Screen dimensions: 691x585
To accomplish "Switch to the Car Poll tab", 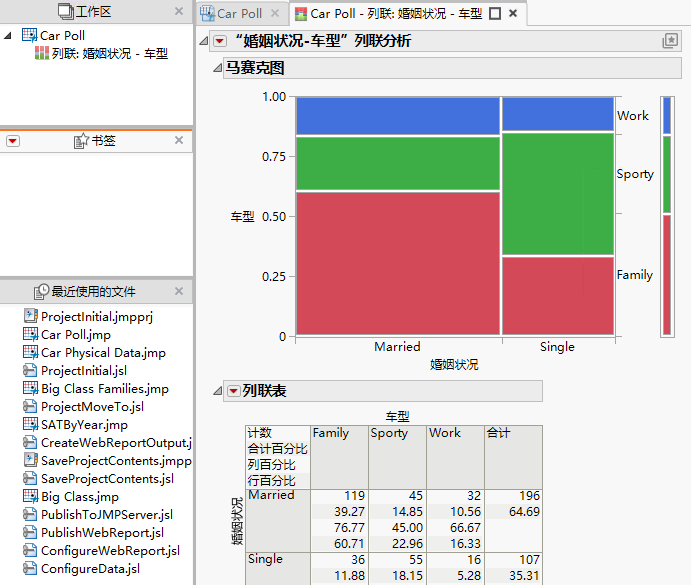I will click(x=239, y=14).
